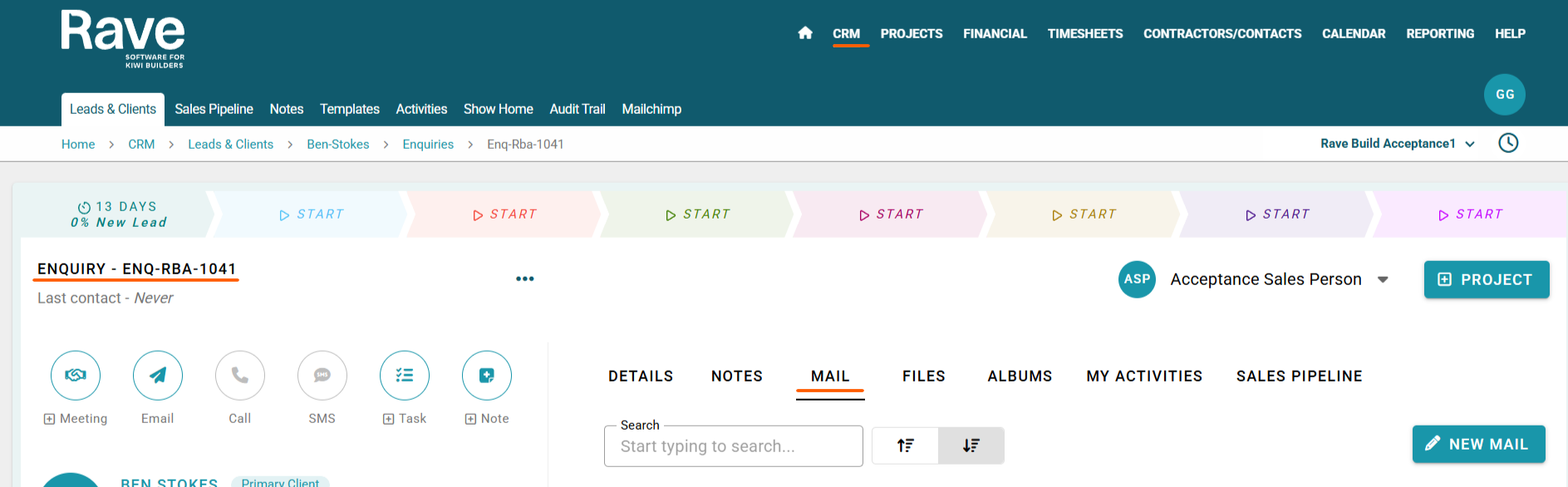Open the GG user avatar menu

point(1504,95)
